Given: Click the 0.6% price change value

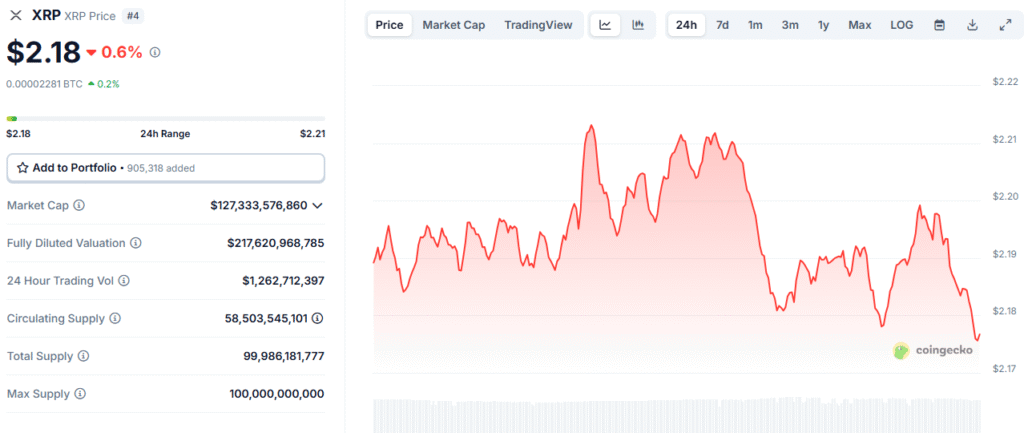Looking at the screenshot, I should click(x=121, y=52).
